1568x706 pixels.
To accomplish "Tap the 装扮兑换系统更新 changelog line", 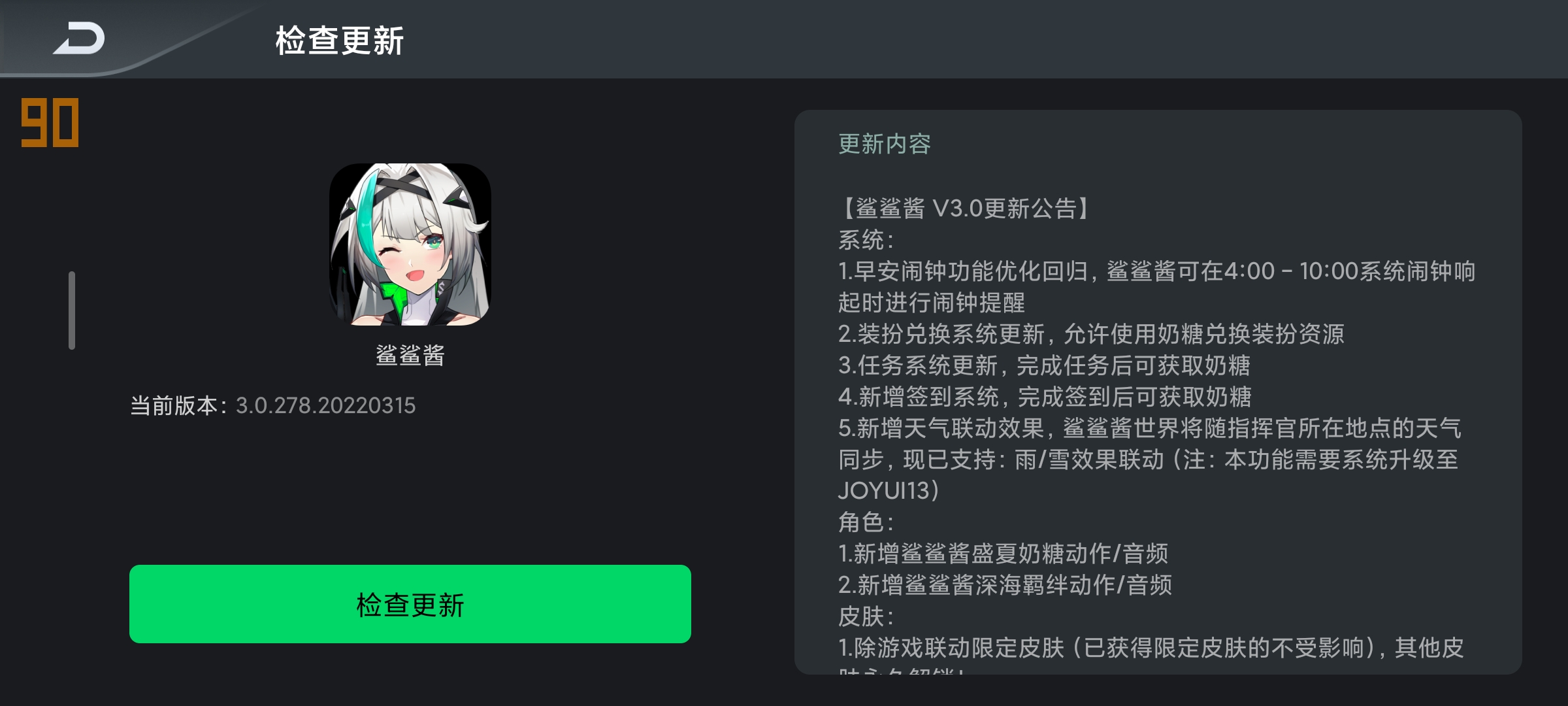I will pyautogui.click(x=1091, y=334).
